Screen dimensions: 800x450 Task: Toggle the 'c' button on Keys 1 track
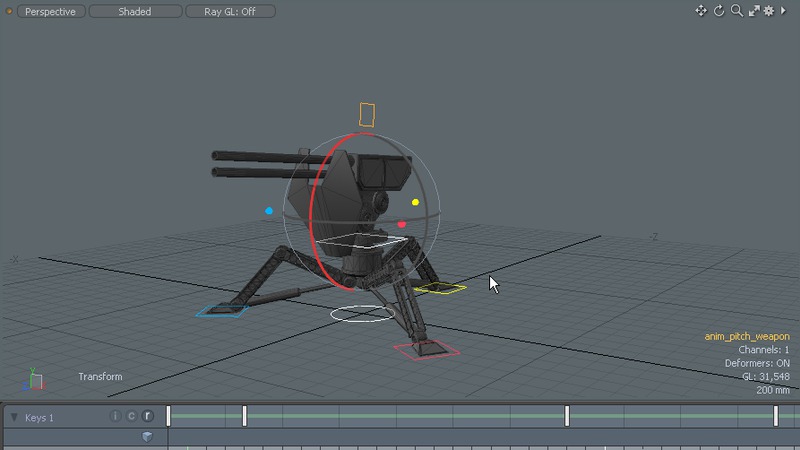click(131, 416)
